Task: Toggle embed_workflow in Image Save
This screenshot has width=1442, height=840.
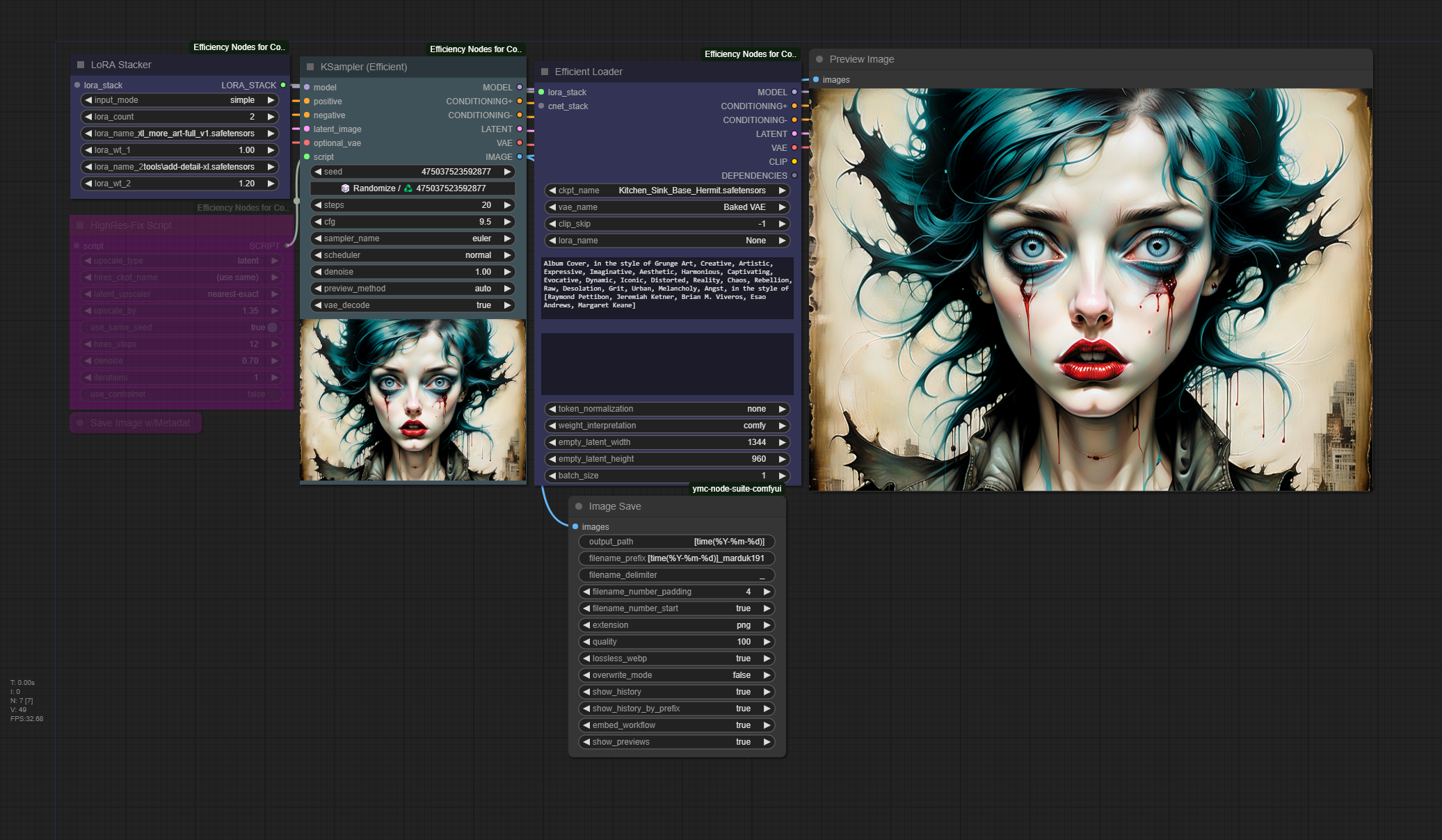Action: [677, 725]
